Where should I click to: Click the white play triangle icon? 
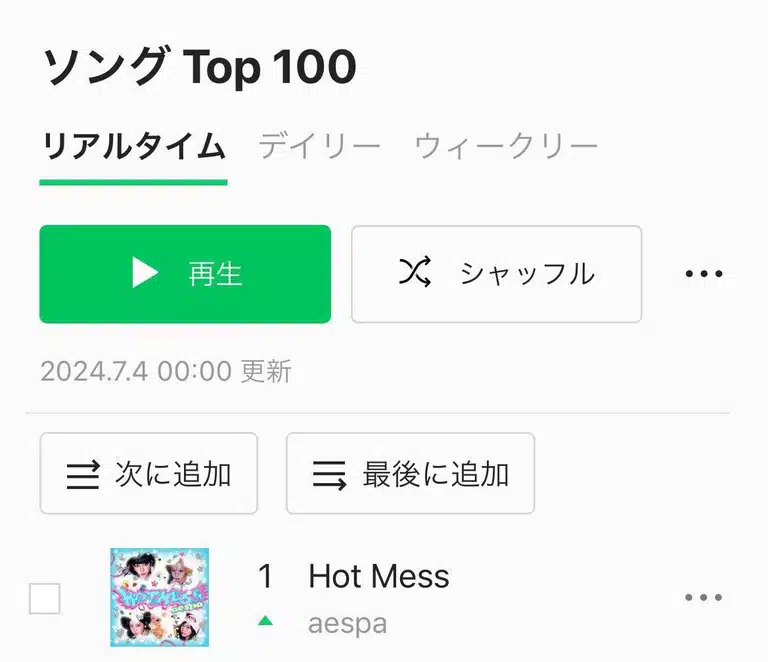145,273
